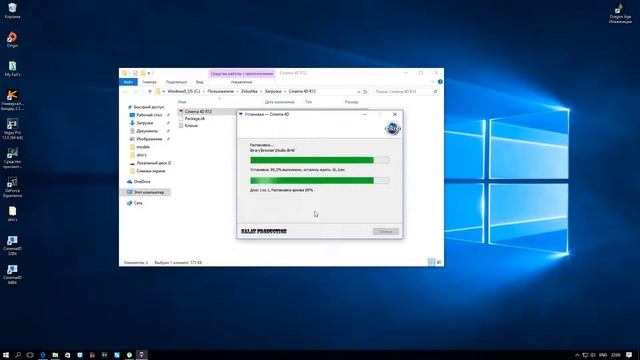Select Documents (Документы) in navigation pane
Image resolution: width=640 pixels, height=360 pixels.
click(x=147, y=131)
